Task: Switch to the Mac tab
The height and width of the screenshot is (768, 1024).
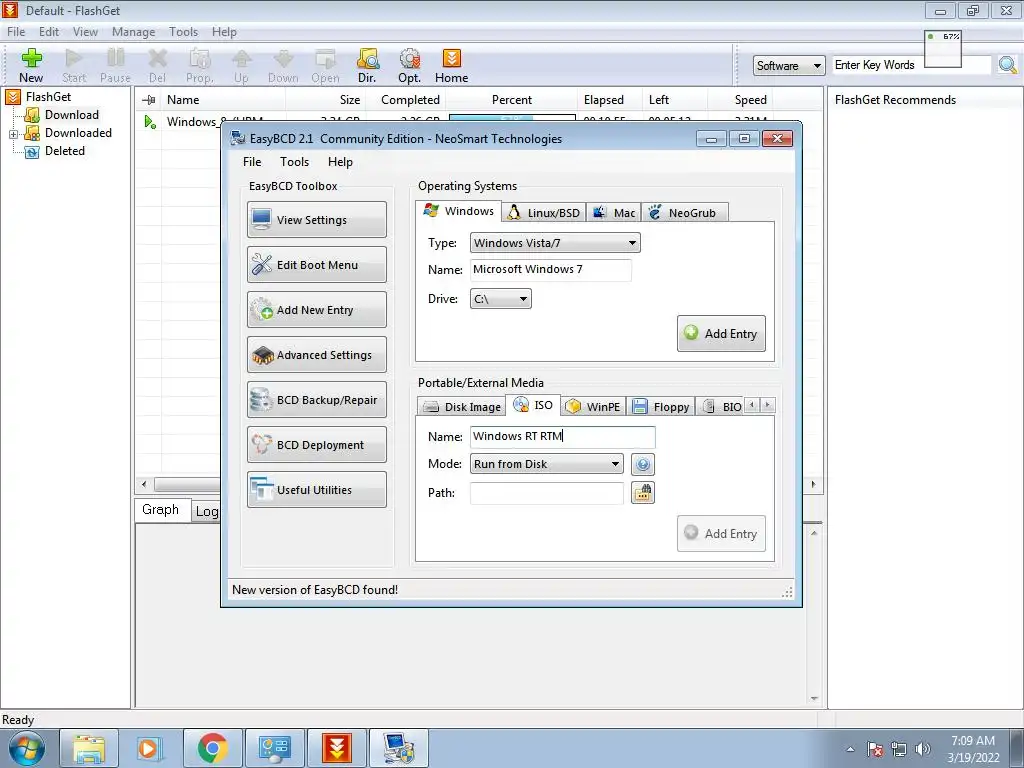Action: click(614, 213)
